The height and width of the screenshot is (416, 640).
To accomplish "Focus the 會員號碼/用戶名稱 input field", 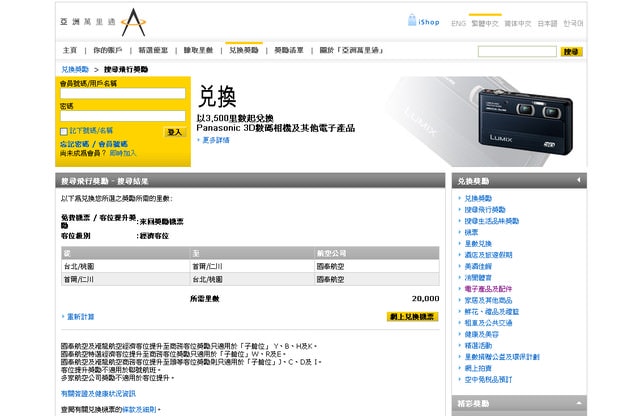I will click(x=123, y=93).
